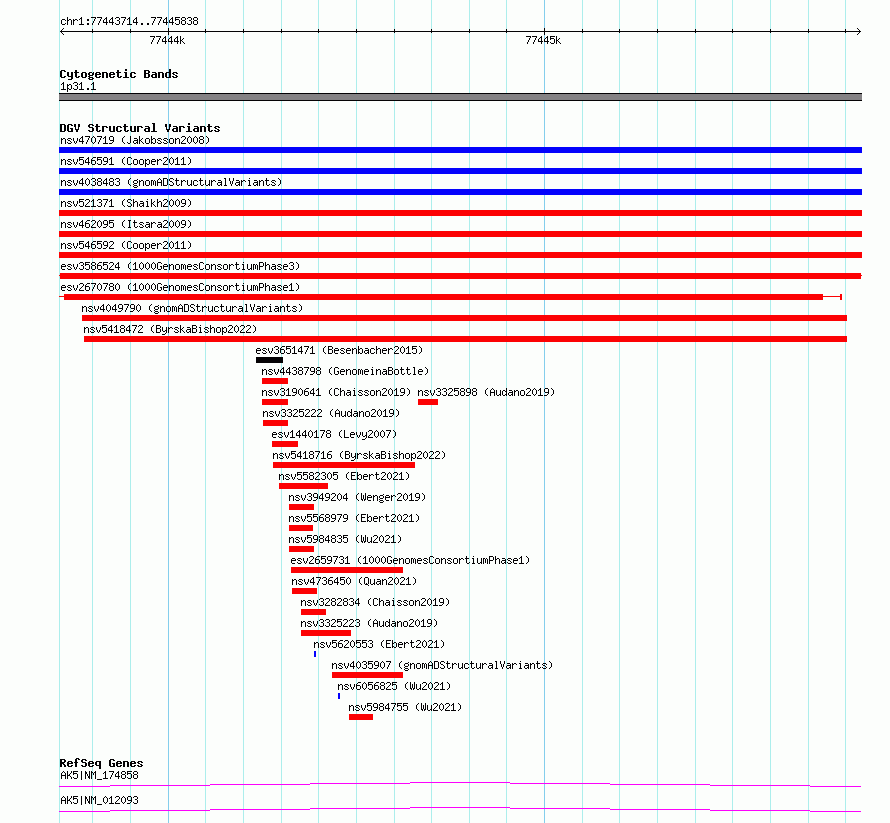
Task: Click the magenta line for AK5|NM_174858
Action: click(x=460, y=784)
